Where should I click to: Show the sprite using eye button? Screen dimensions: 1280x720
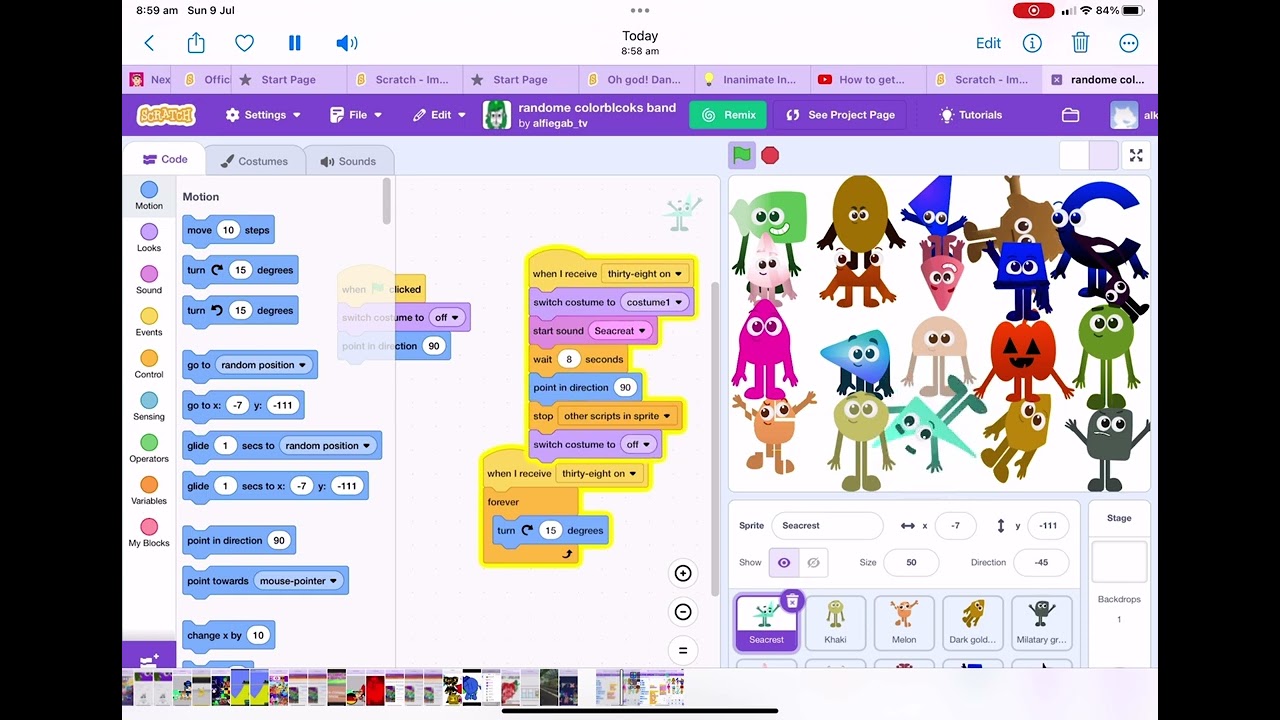click(x=784, y=563)
